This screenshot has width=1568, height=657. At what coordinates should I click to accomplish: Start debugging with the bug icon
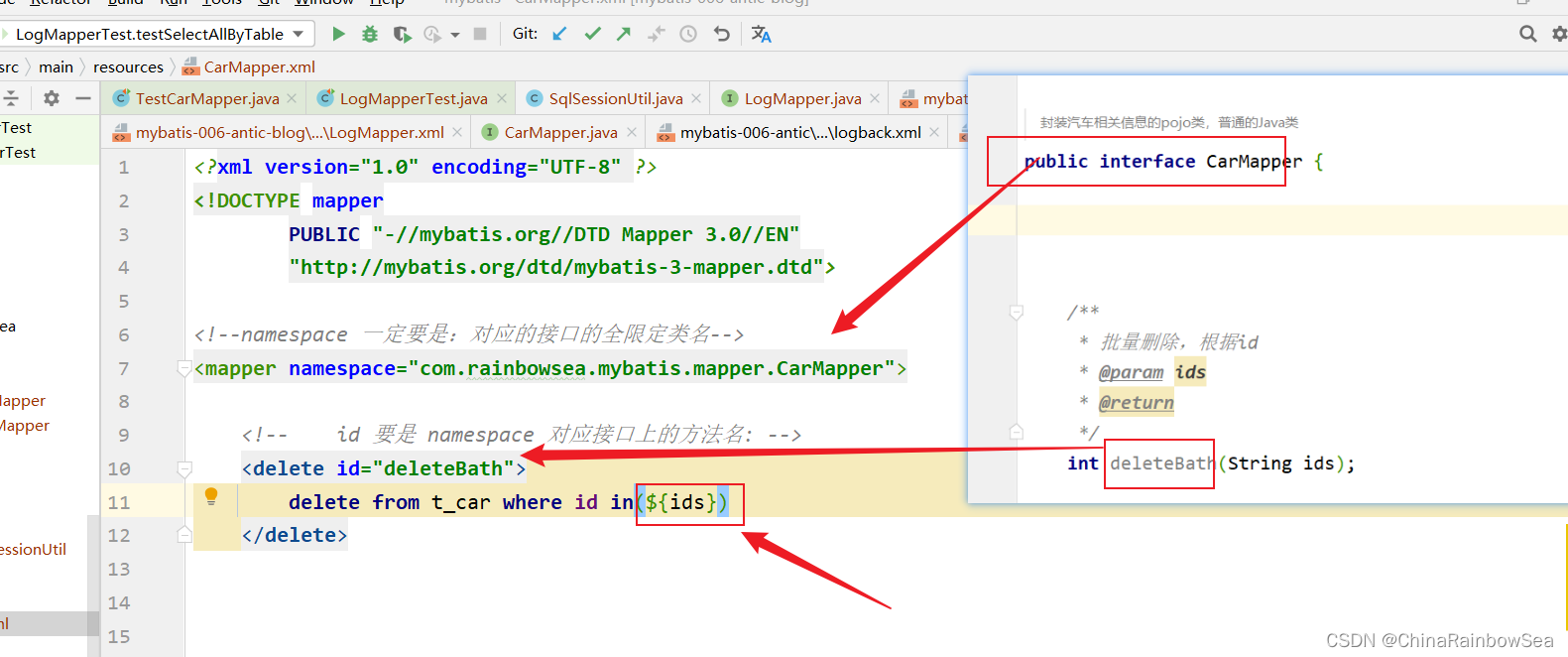coord(370,34)
